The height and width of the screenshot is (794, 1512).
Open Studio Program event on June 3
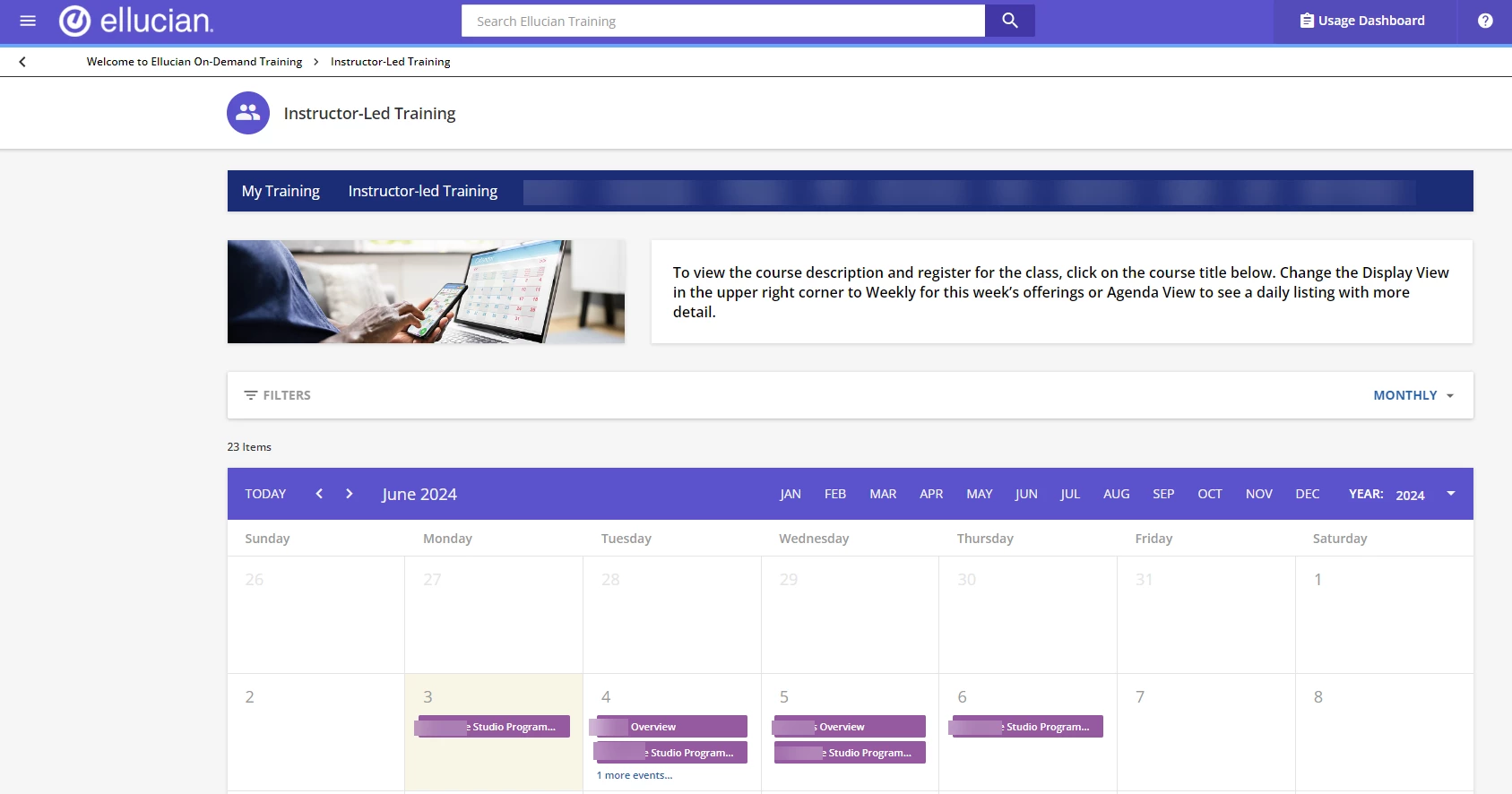494,727
